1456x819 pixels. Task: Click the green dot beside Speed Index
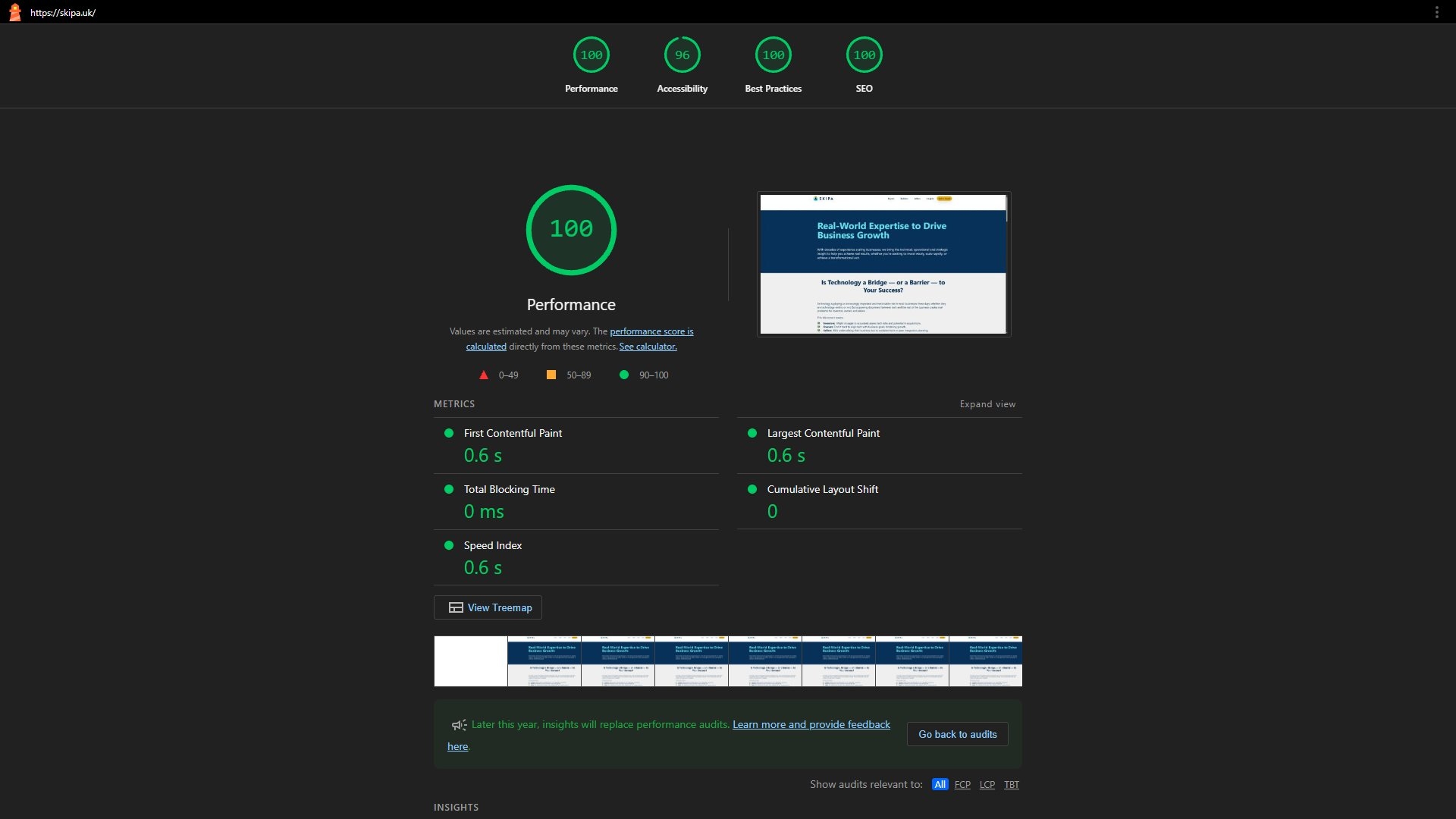(449, 545)
